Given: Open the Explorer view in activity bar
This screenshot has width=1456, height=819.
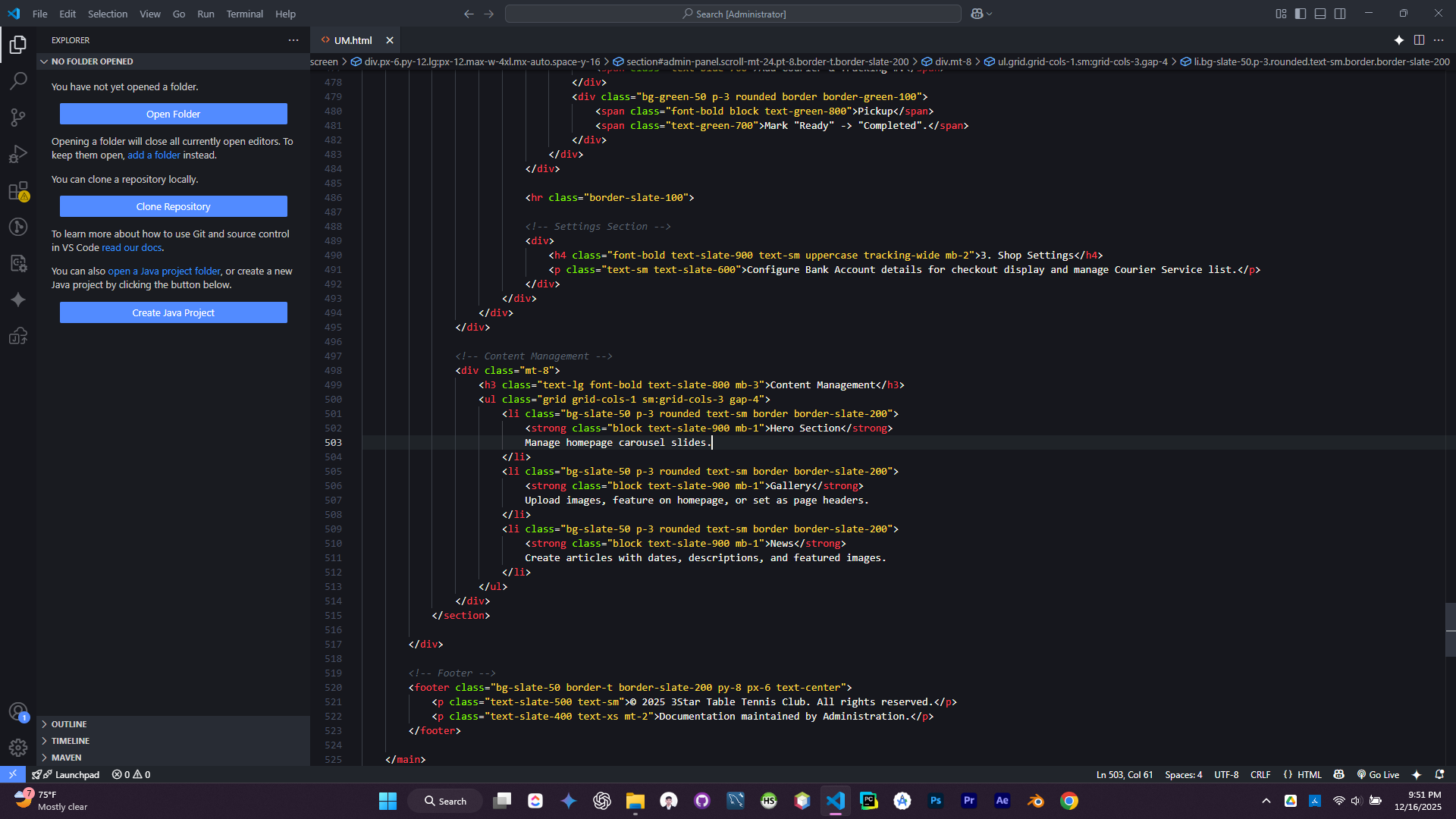Looking at the screenshot, I should click(18, 45).
